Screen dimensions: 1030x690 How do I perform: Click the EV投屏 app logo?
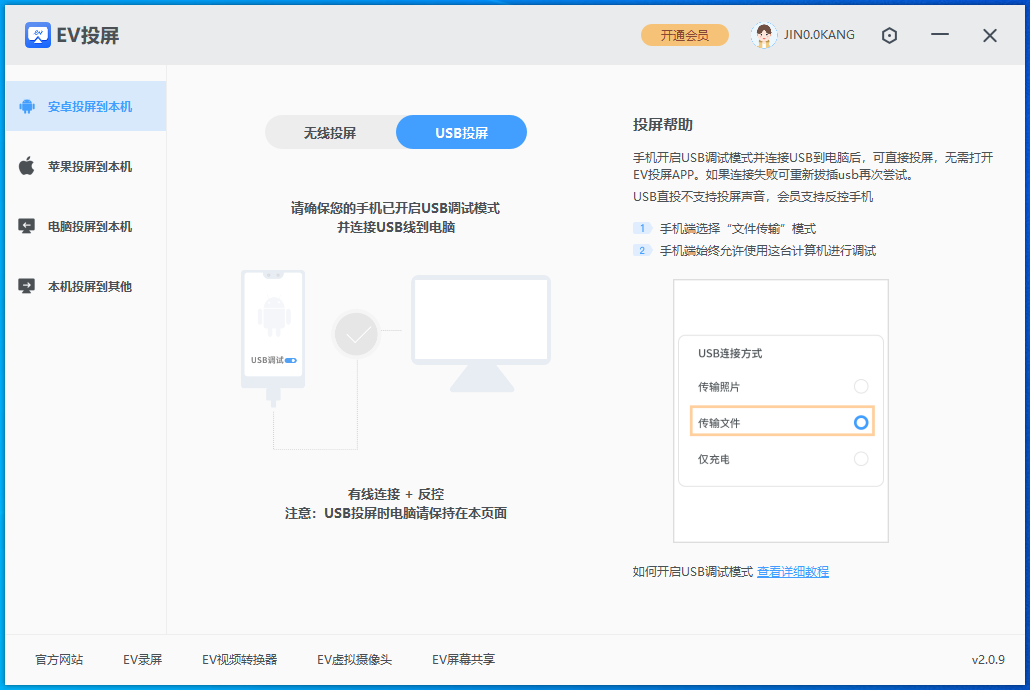point(39,34)
